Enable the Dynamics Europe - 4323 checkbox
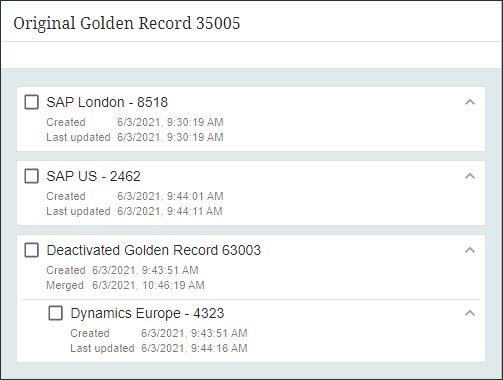Screen dimensions: 503x380 pyautogui.click(x=56, y=313)
